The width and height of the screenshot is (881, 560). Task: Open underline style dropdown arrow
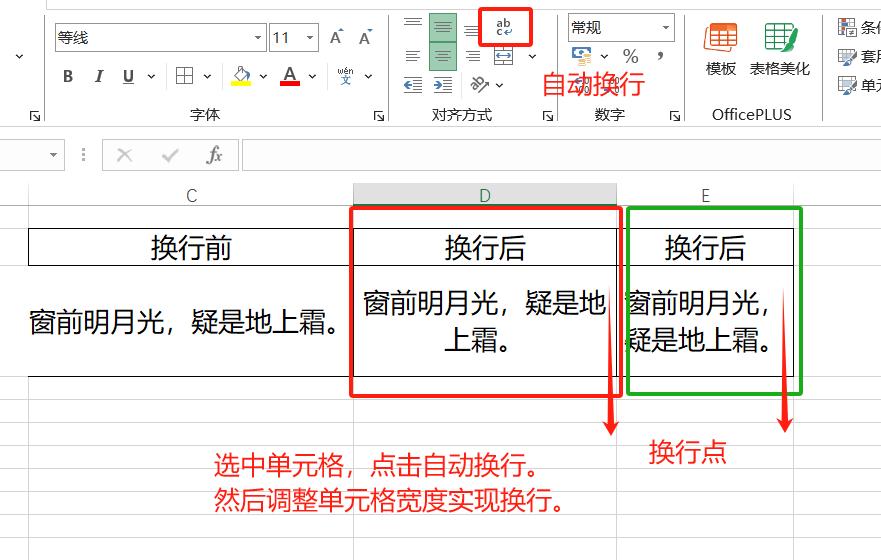tap(151, 76)
